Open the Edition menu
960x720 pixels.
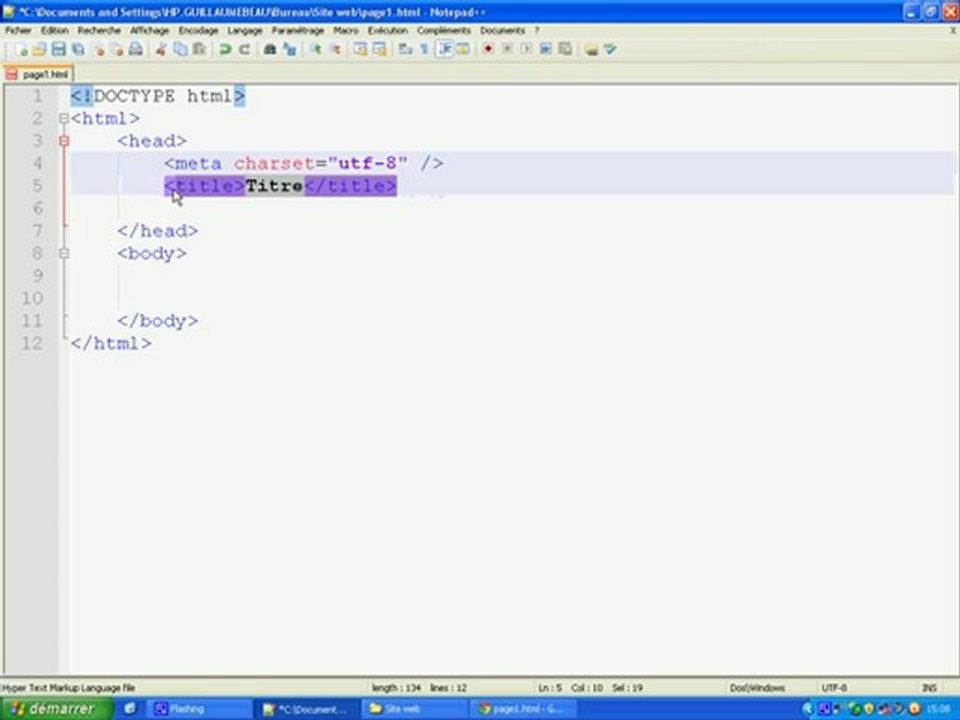pyautogui.click(x=54, y=30)
